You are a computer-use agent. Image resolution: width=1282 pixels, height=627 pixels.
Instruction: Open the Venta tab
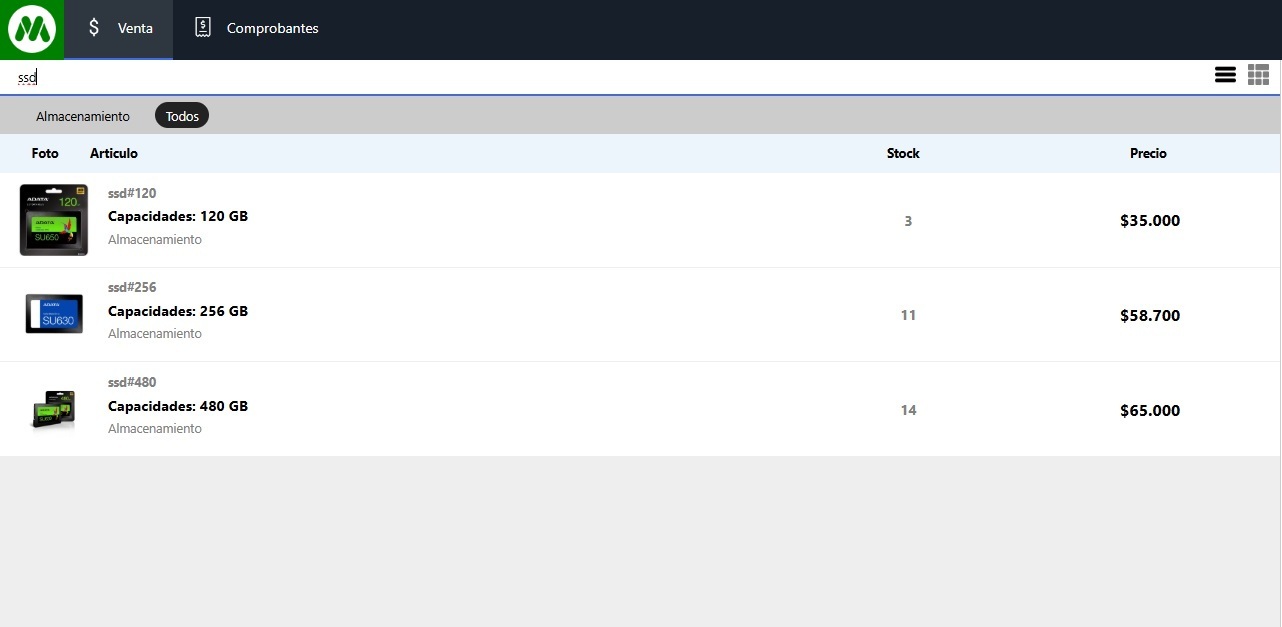click(x=135, y=28)
